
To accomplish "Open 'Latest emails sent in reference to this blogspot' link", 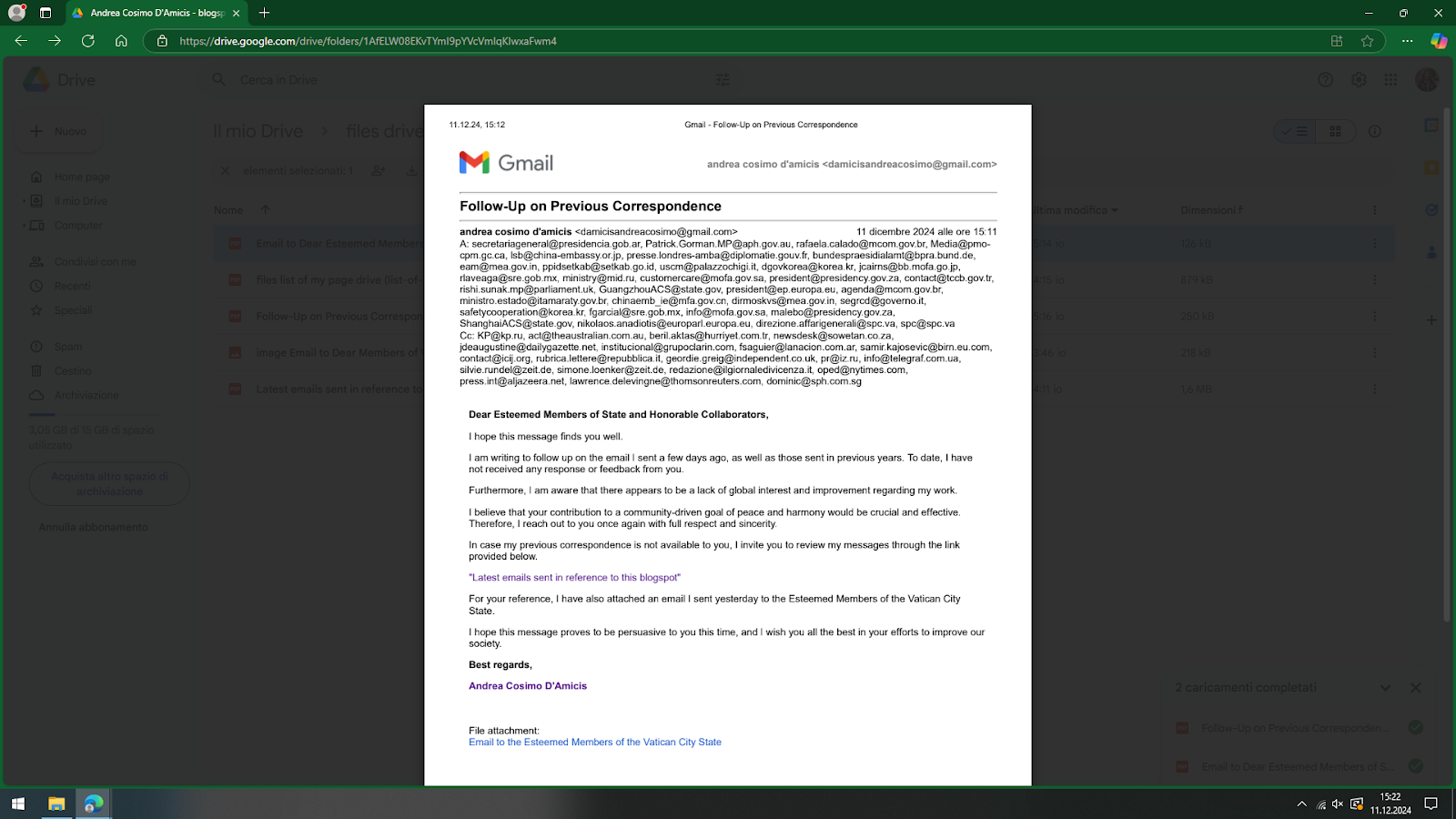I will tap(574, 578).
